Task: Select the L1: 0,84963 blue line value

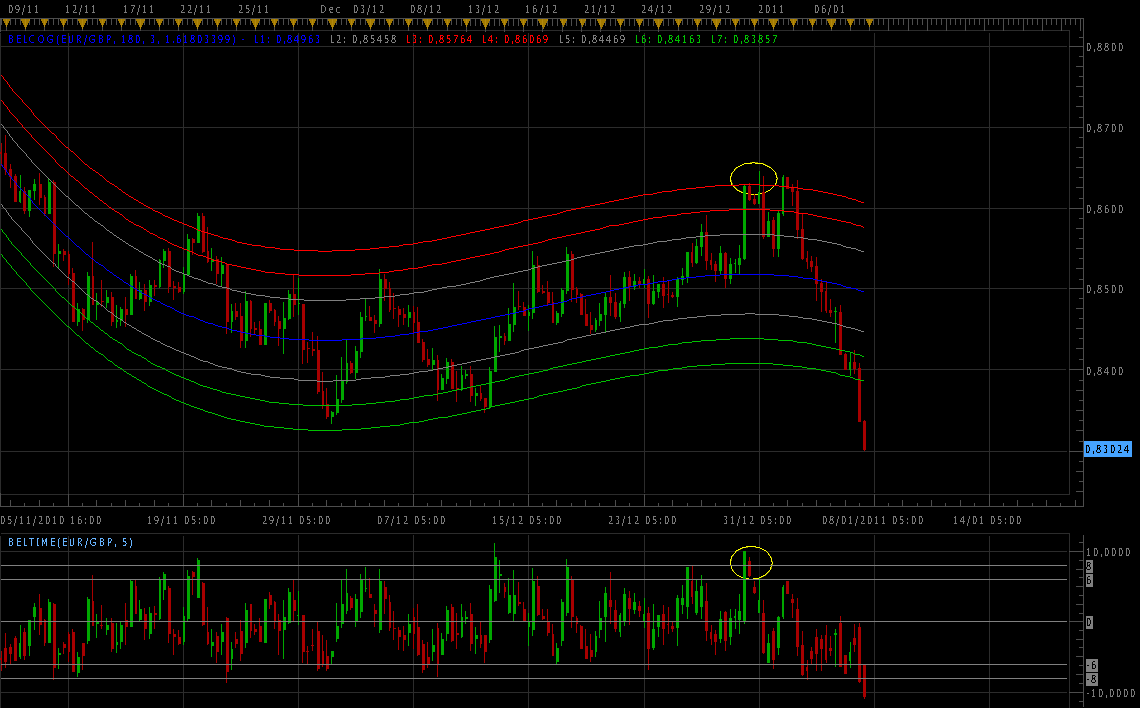Action: pyautogui.click(x=287, y=39)
